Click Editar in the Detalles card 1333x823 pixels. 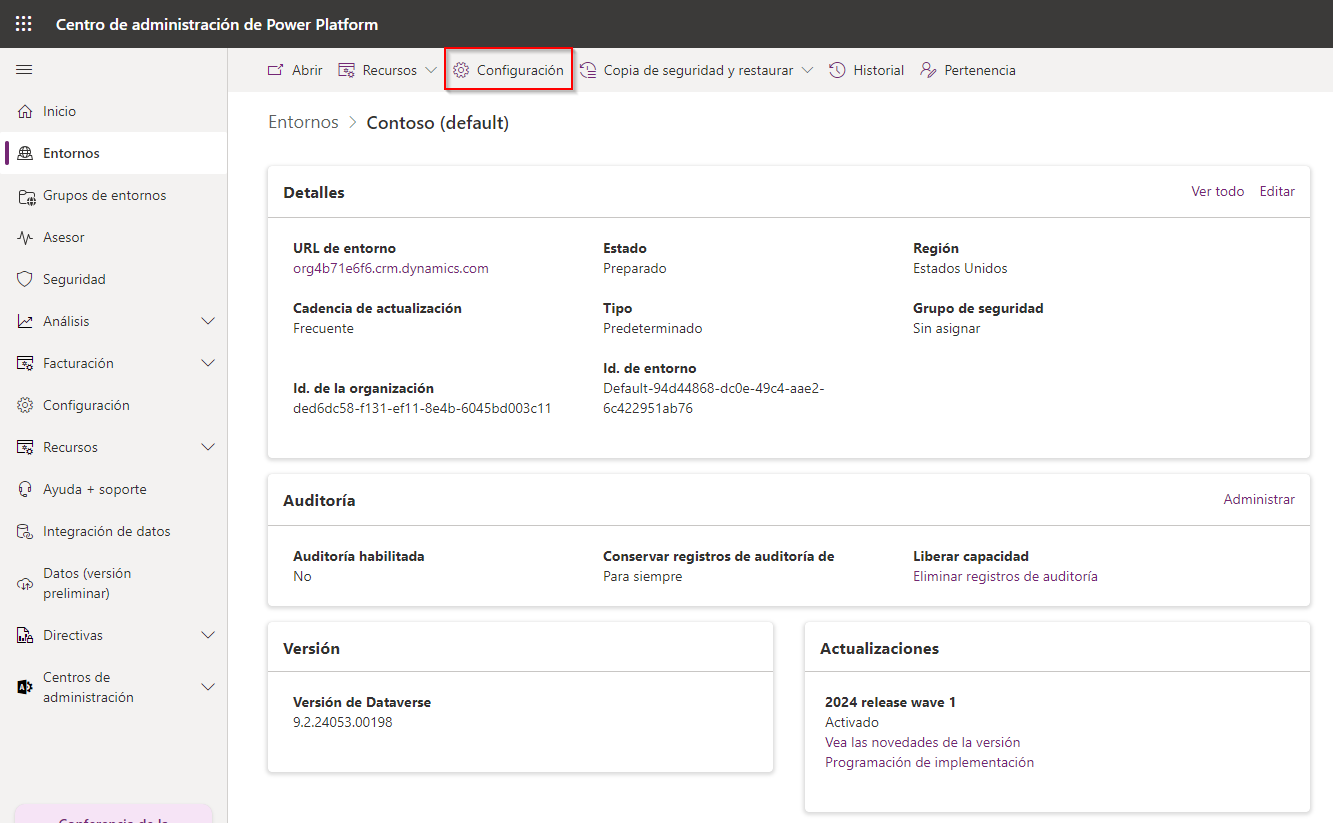pos(1277,191)
